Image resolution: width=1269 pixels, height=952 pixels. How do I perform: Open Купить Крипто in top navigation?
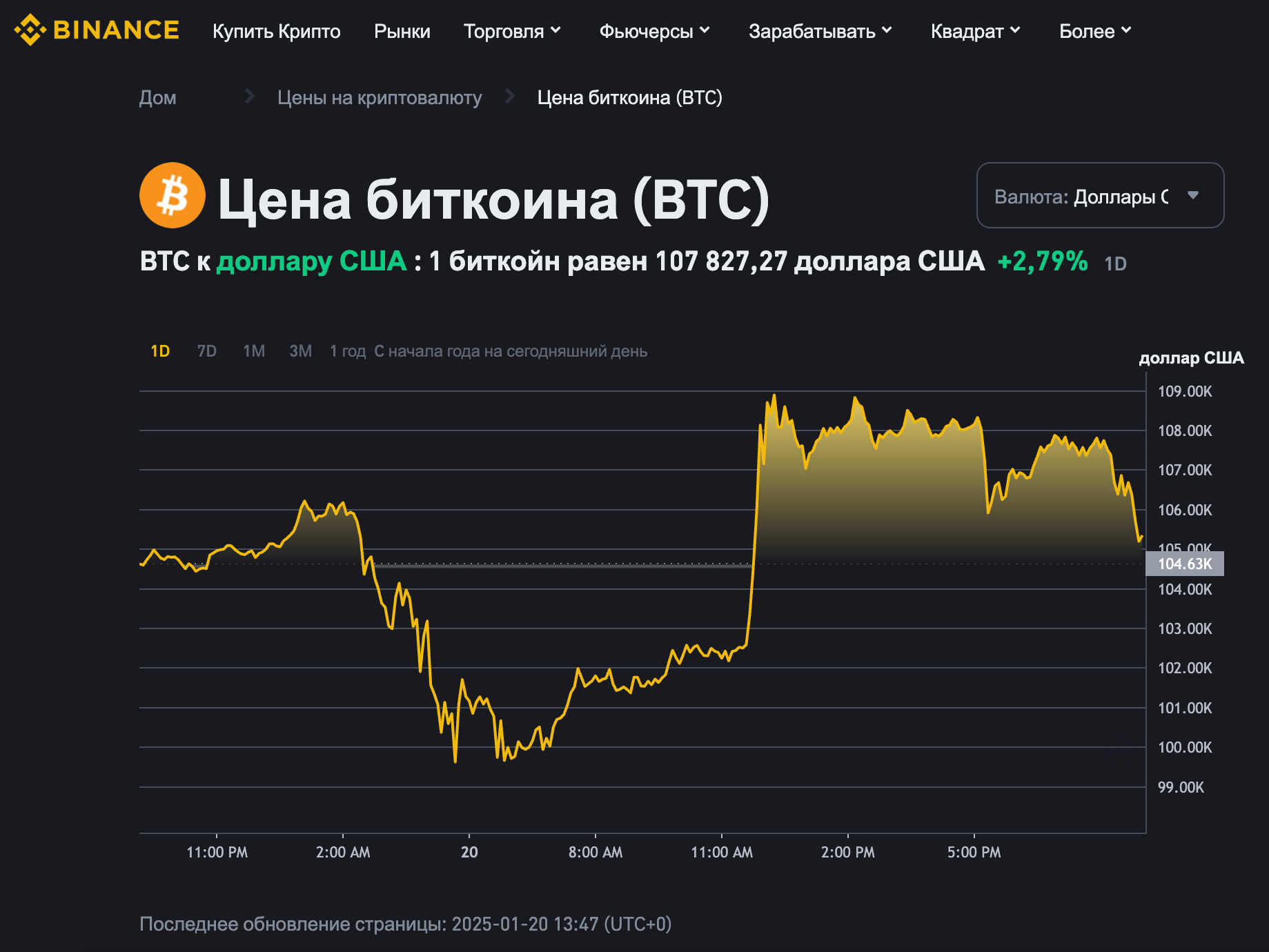coord(277,31)
